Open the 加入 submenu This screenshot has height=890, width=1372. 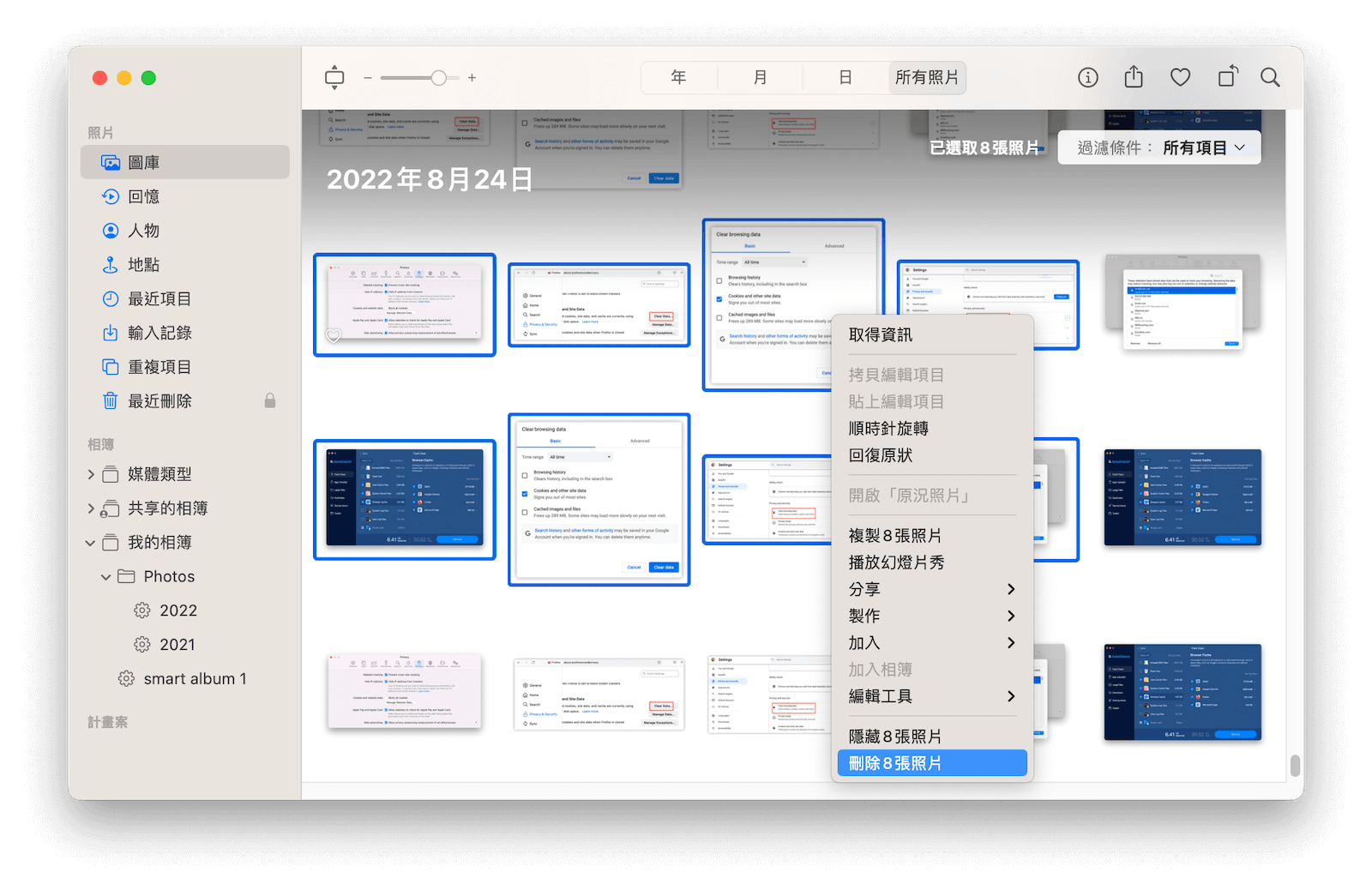point(932,643)
